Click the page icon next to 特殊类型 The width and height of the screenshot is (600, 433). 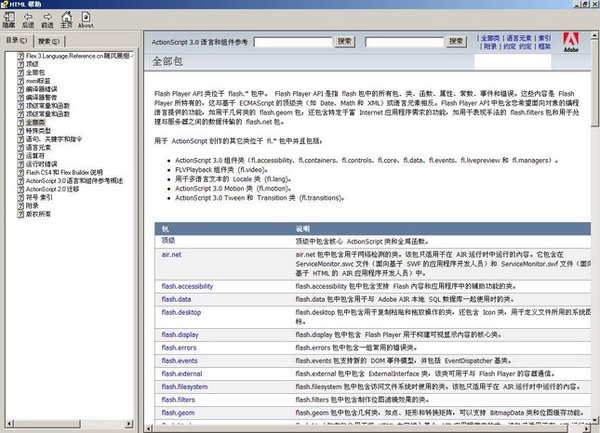[x=21, y=131]
